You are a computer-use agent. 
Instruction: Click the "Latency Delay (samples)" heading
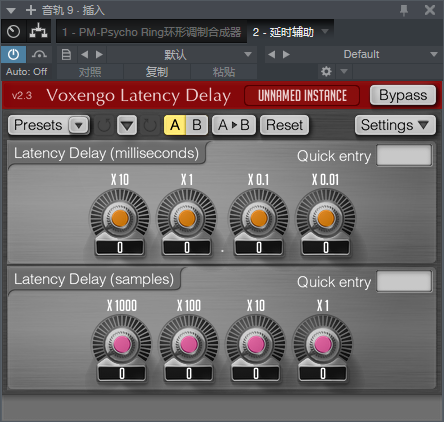(x=94, y=279)
